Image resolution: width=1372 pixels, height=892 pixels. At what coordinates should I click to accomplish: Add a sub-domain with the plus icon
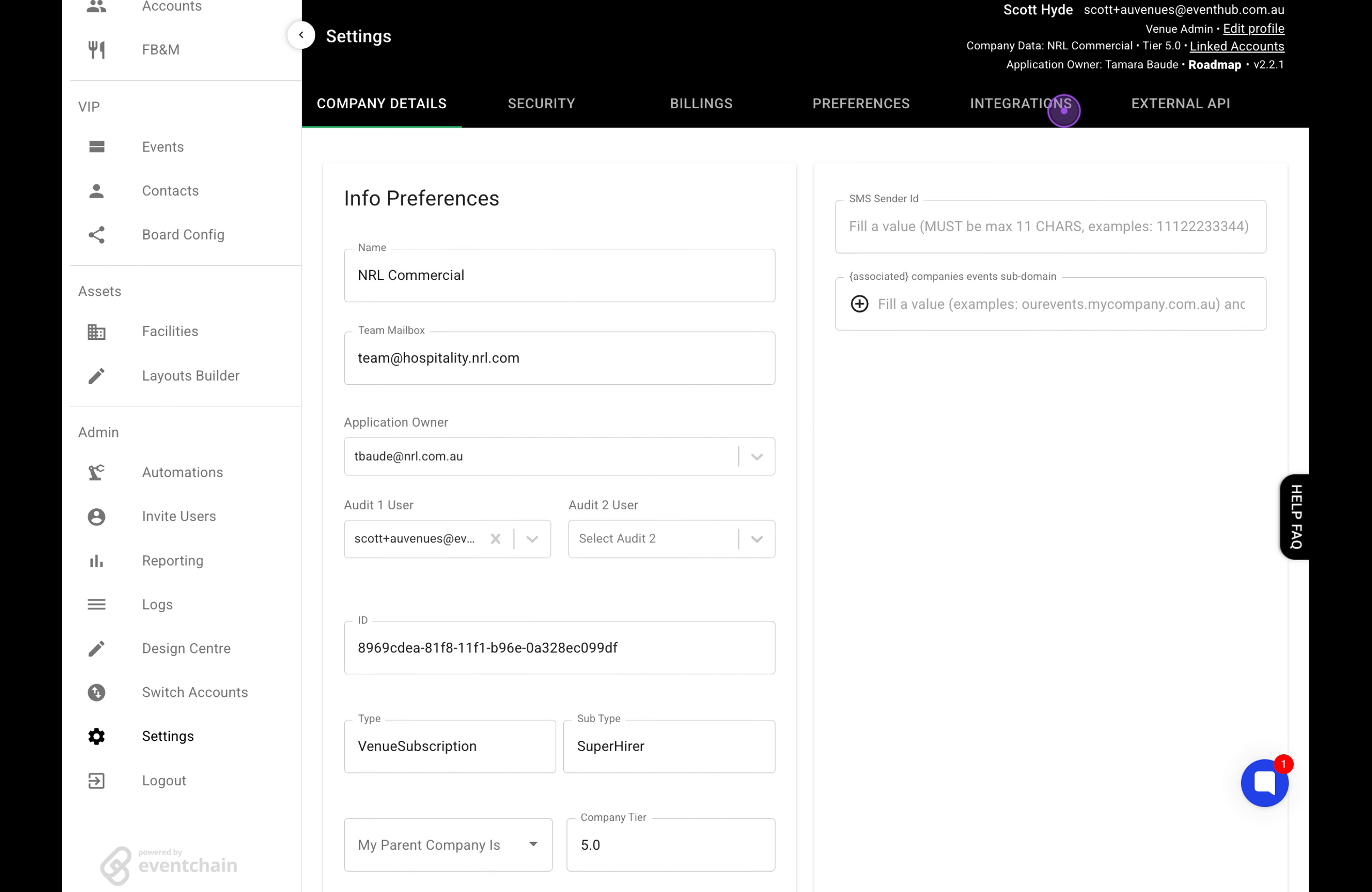pos(859,304)
